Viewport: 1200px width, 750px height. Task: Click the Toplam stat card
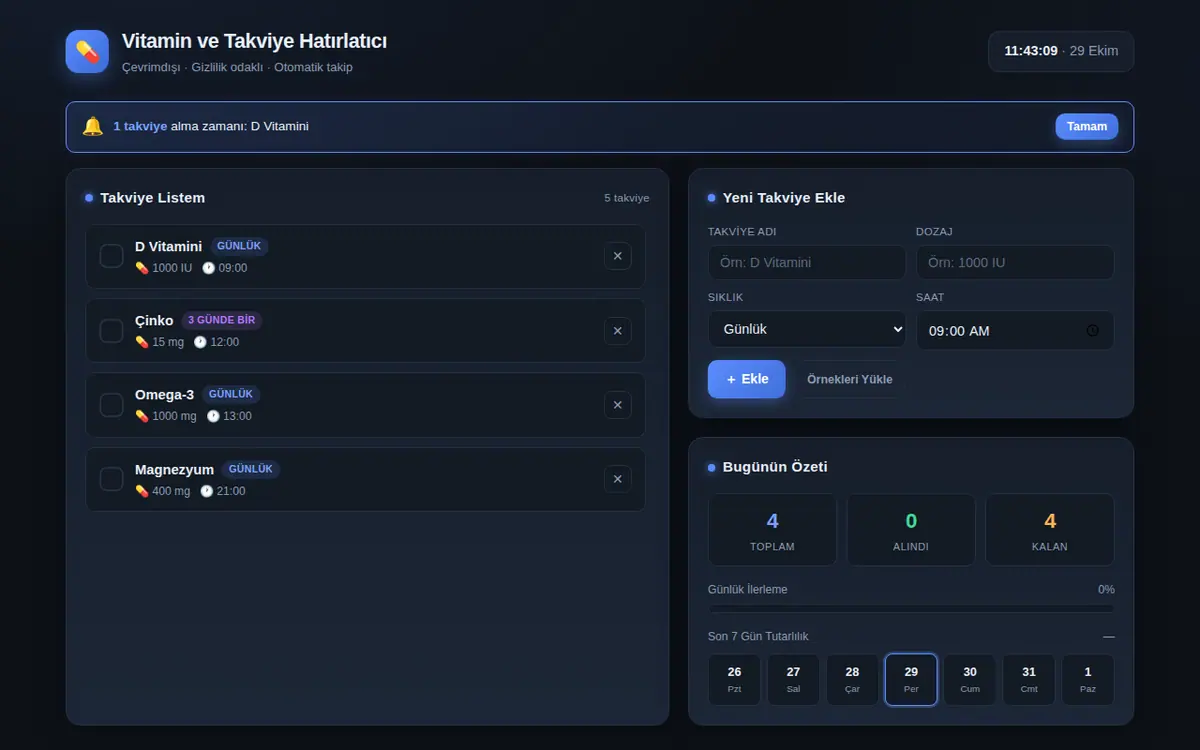pos(772,530)
